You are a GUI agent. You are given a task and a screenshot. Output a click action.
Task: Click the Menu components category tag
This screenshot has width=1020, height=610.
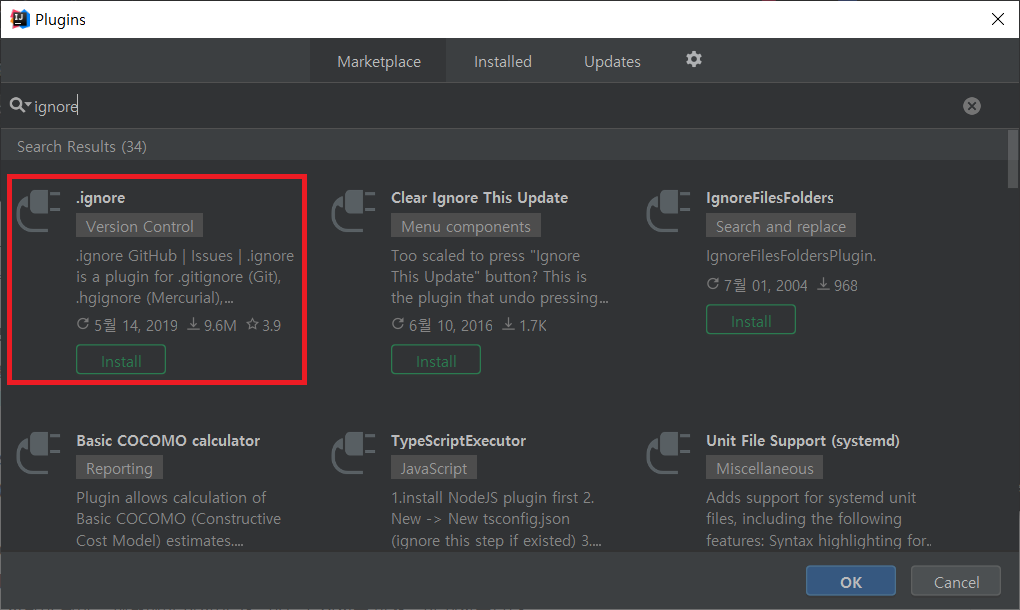(x=466, y=226)
